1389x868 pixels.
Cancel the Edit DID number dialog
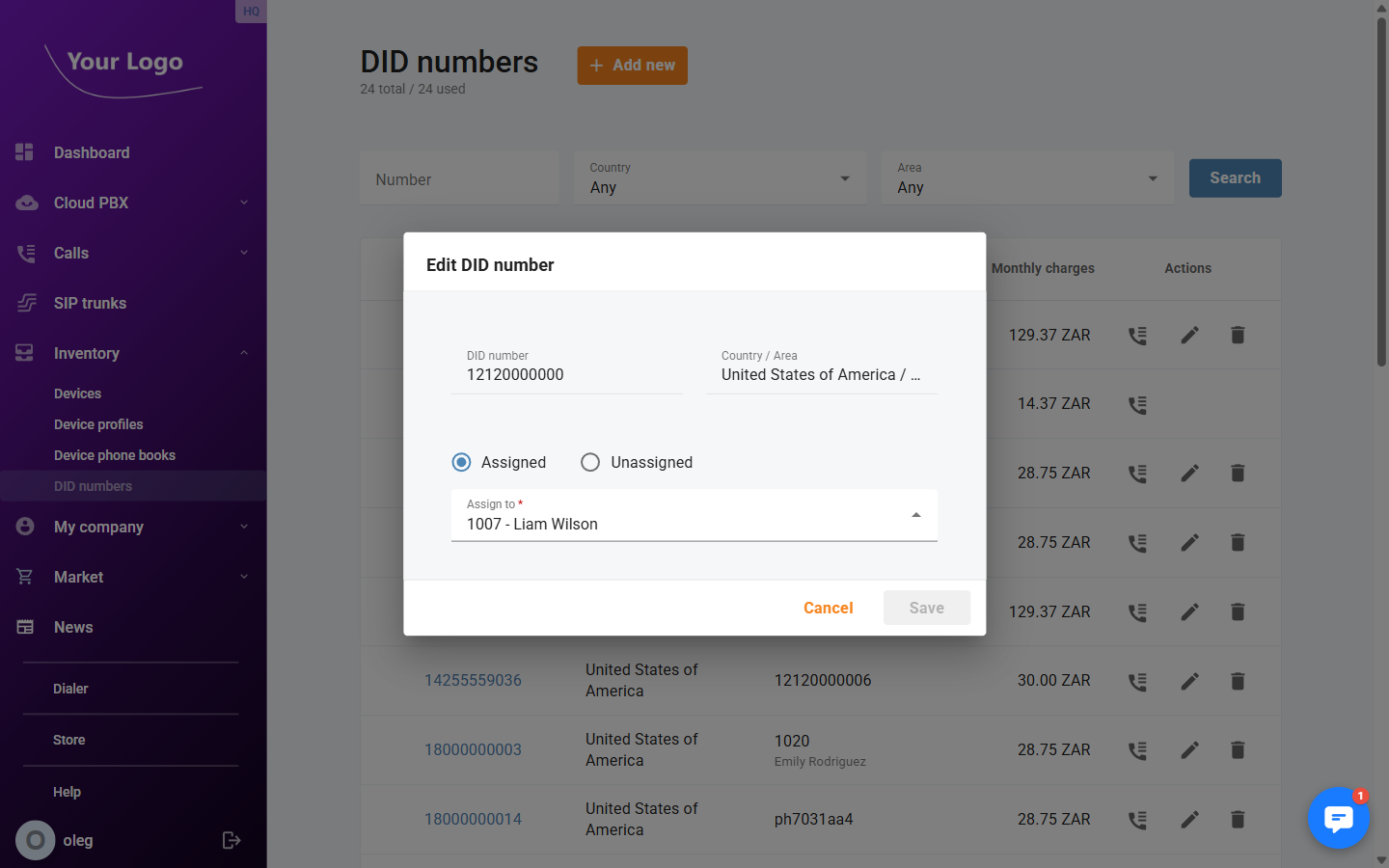[828, 608]
